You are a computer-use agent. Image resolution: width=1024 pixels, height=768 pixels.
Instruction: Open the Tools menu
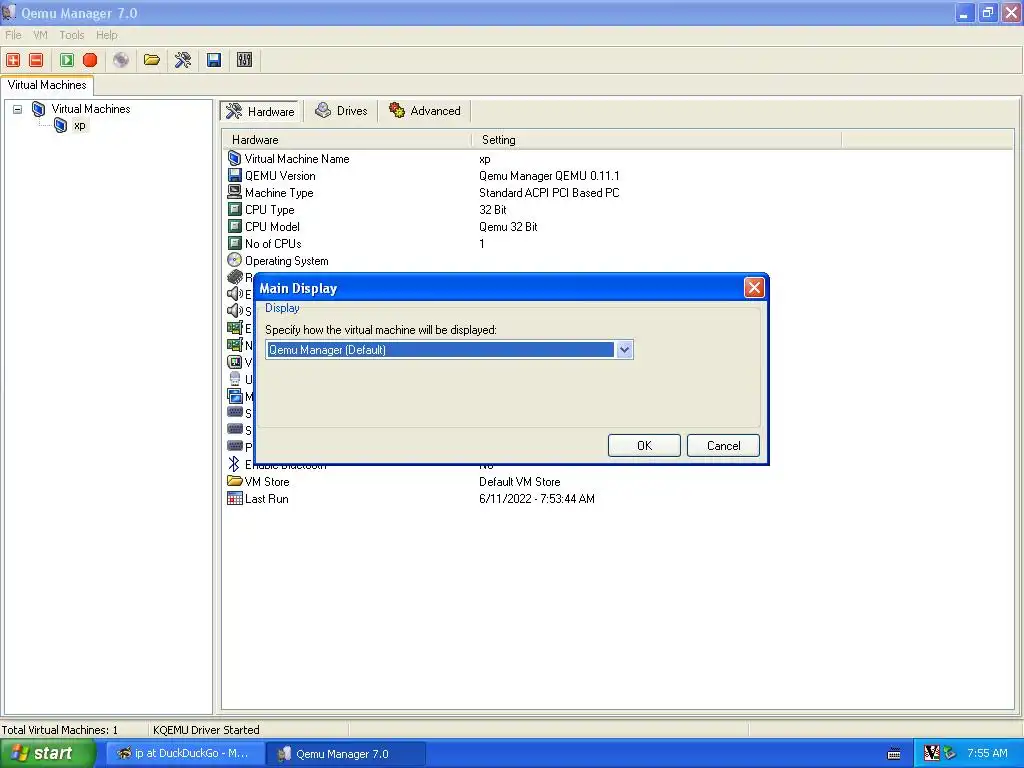coord(72,35)
